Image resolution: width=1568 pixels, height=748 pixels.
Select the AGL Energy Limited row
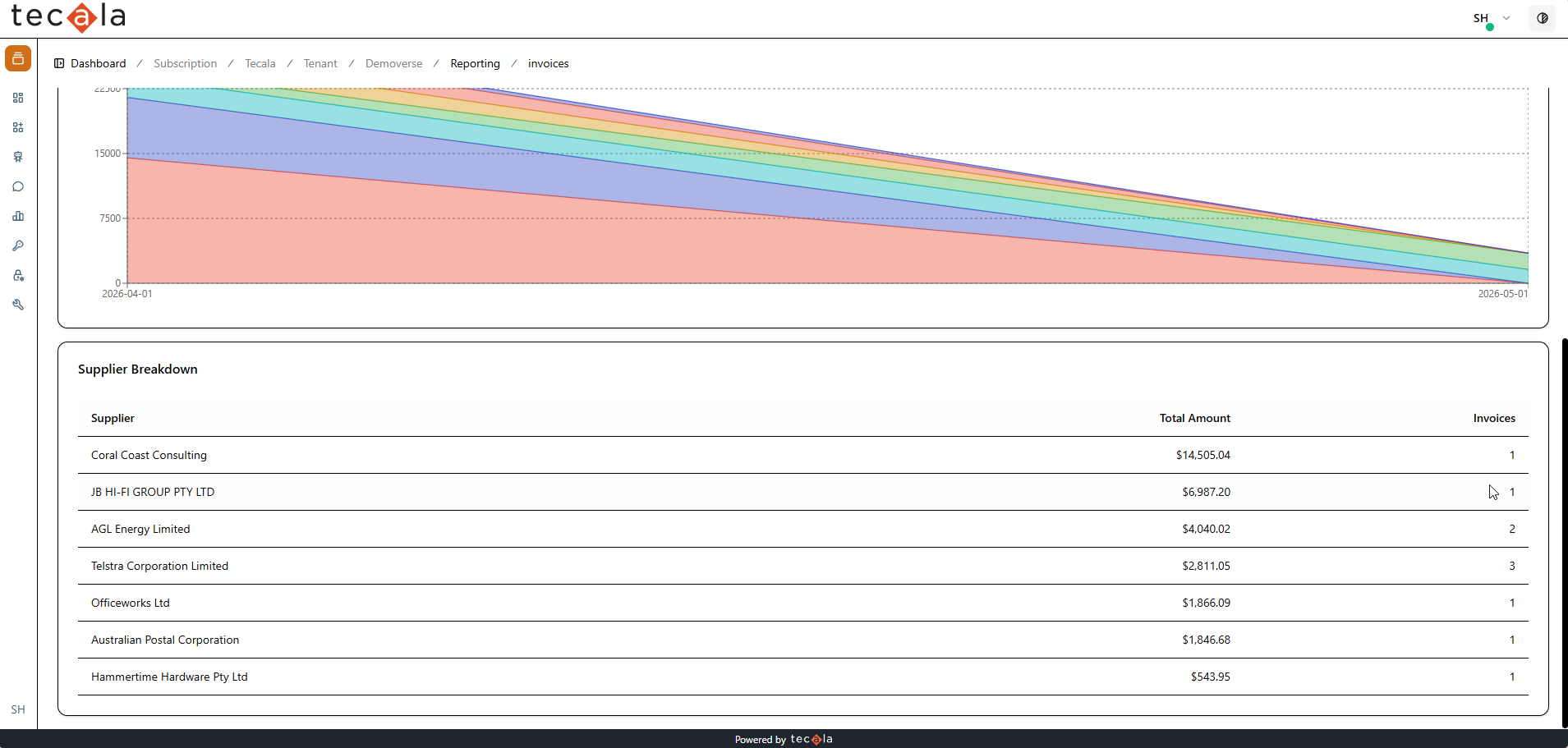tap(803, 529)
